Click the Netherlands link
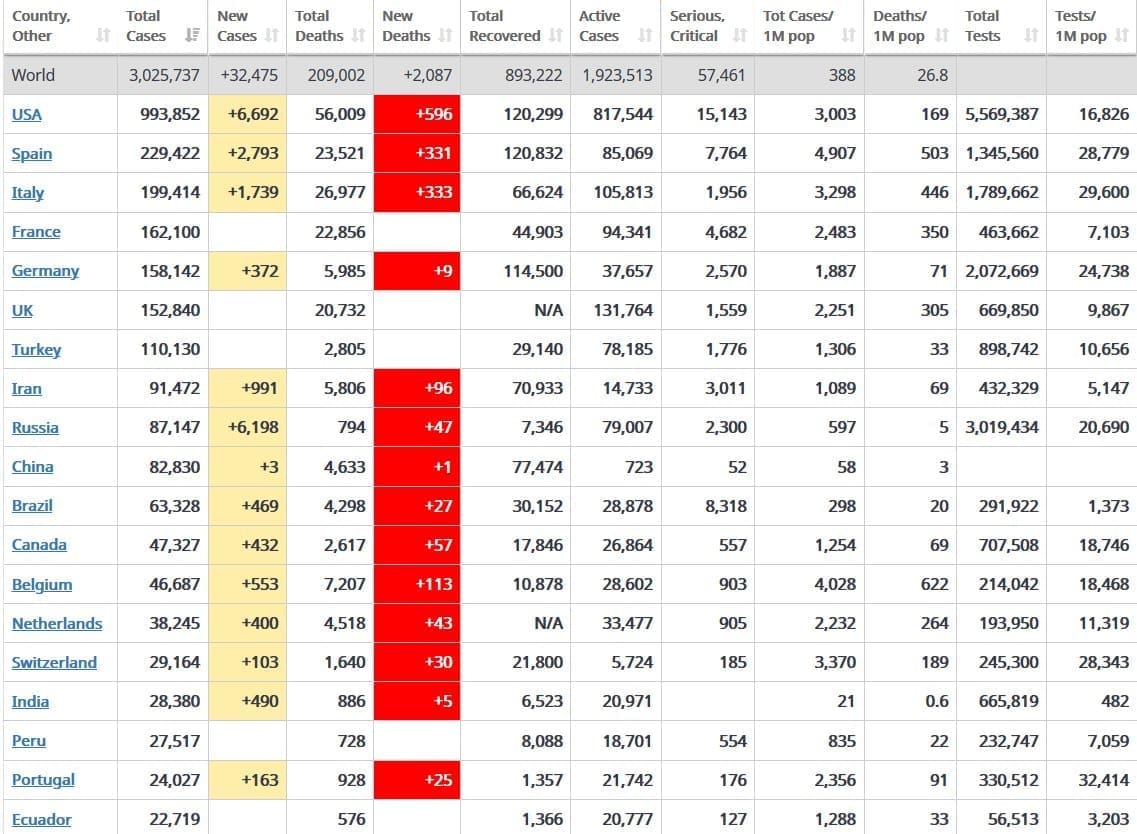Screen dimensions: 1137x834 point(57,623)
